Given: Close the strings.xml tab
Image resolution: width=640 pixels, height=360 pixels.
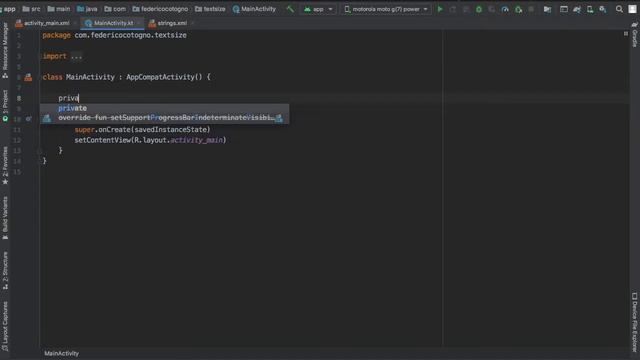Looking at the screenshot, I should pos(193,23).
